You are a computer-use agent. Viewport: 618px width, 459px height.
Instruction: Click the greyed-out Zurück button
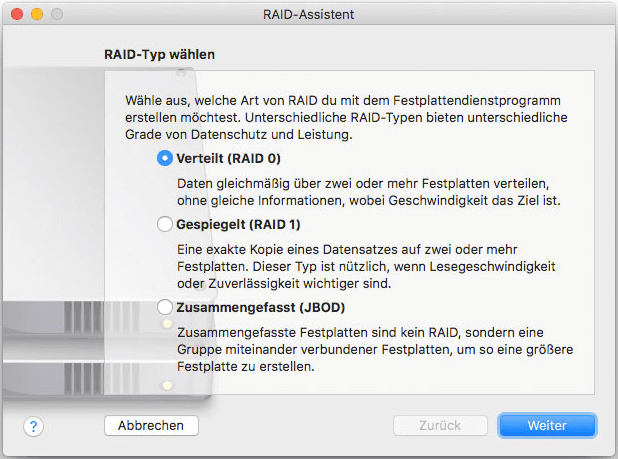click(x=440, y=426)
